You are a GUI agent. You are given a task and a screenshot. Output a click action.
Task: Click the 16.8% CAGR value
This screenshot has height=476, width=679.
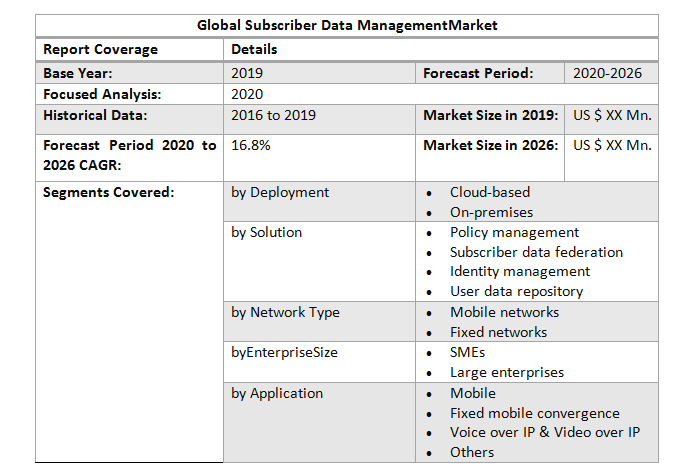[251, 145]
